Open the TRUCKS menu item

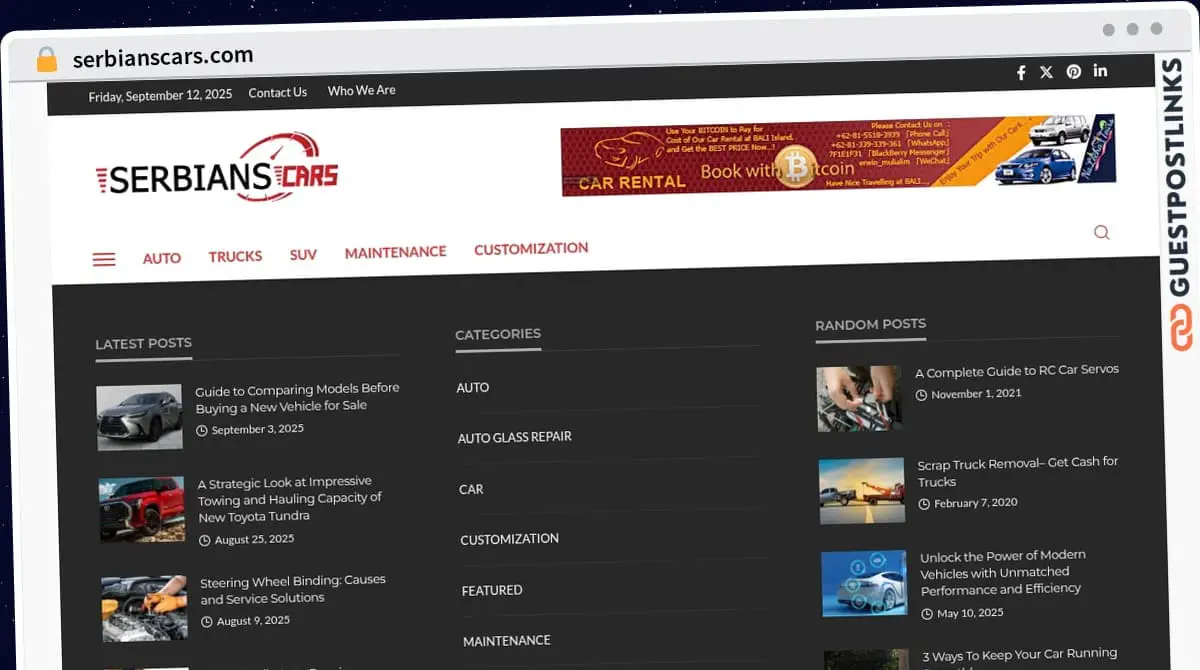click(235, 256)
